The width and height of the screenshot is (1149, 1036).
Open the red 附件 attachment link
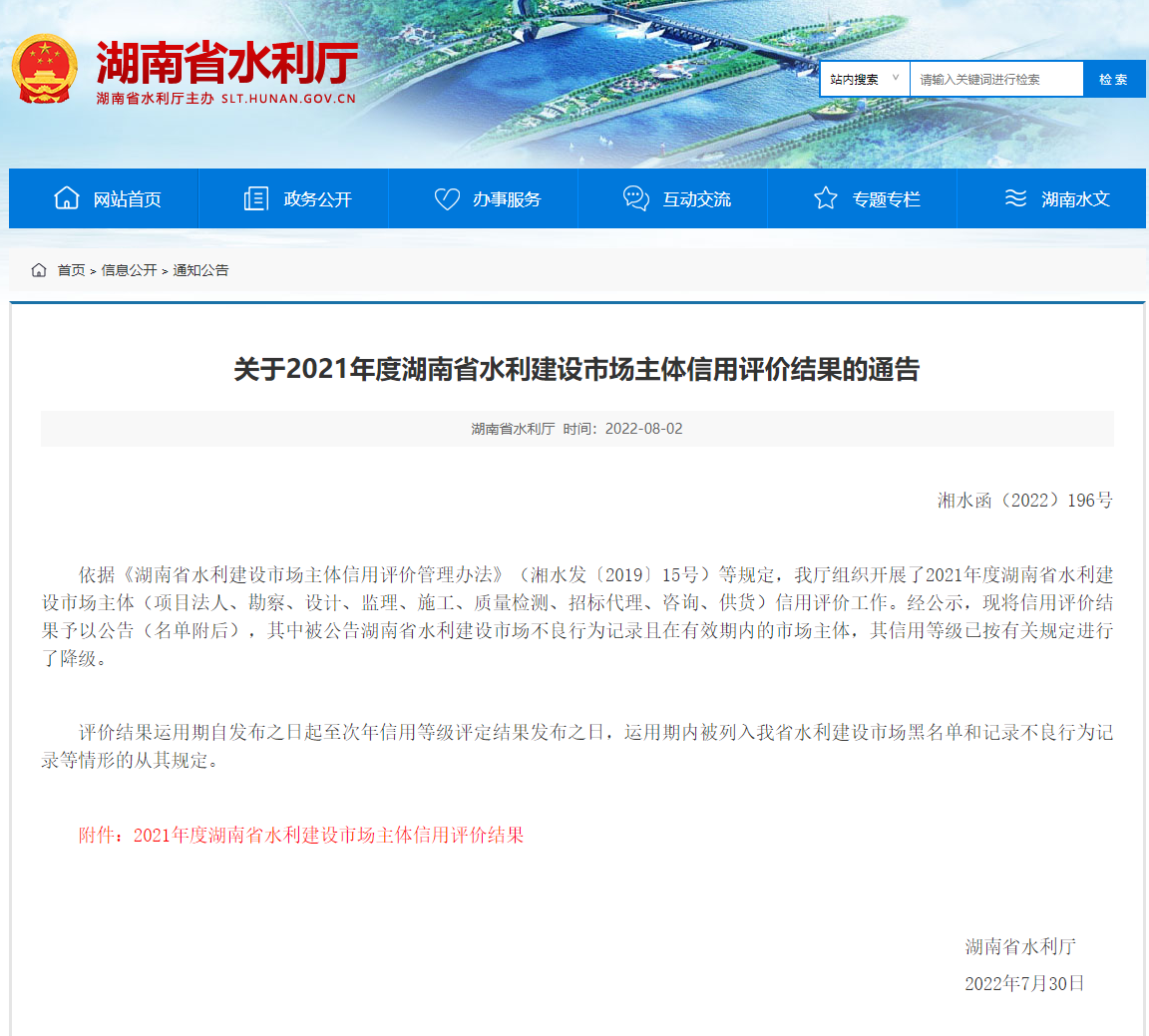point(328,835)
